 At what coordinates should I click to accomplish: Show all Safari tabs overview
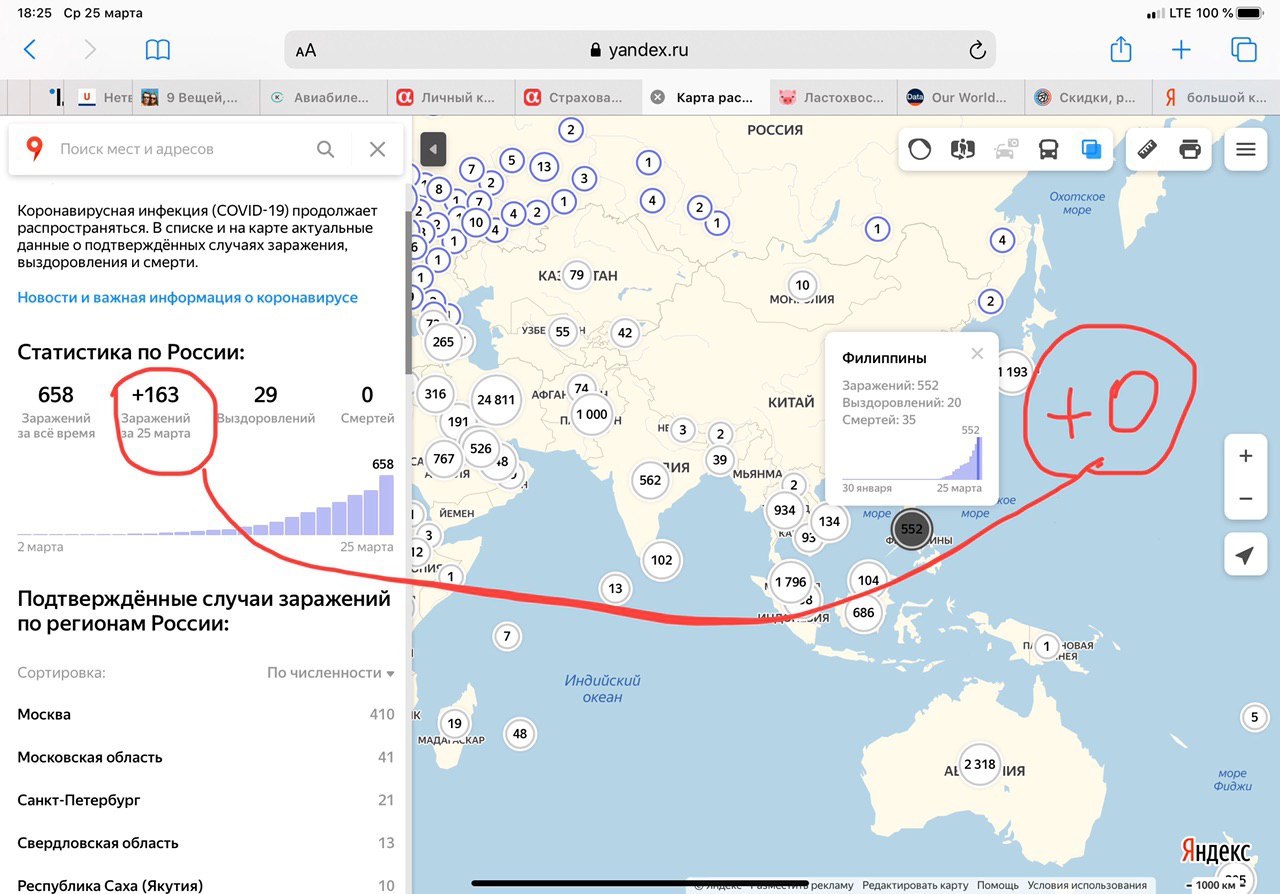[x=1243, y=49]
